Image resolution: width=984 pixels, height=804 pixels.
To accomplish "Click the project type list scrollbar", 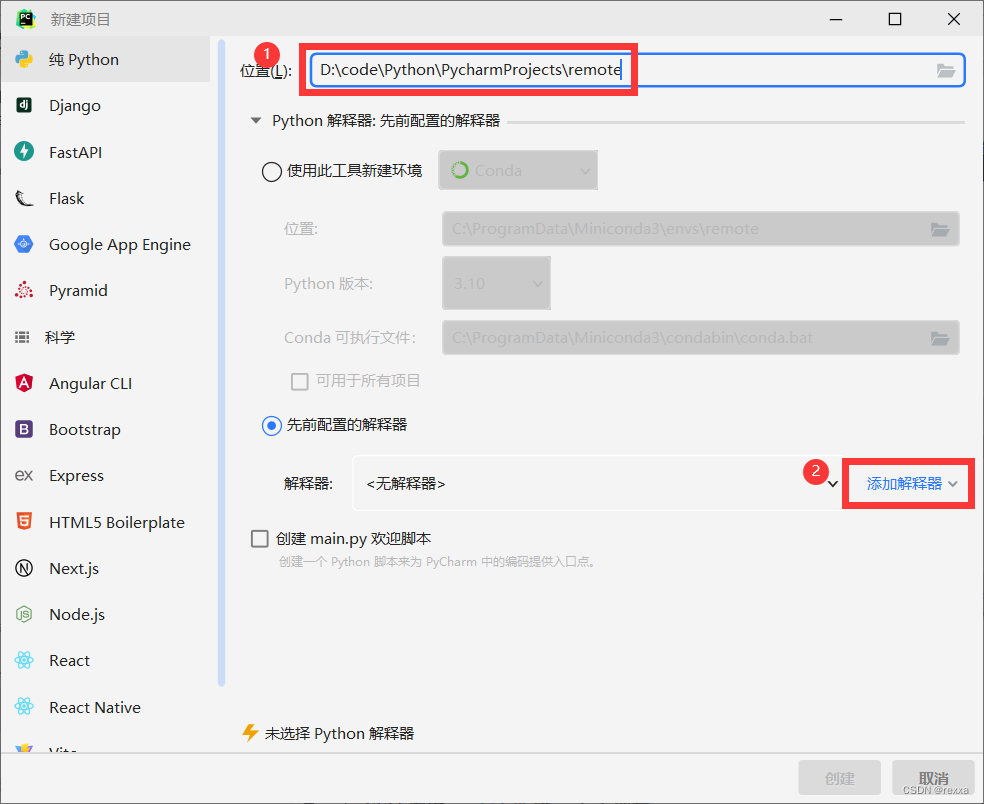I will point(221,362).
